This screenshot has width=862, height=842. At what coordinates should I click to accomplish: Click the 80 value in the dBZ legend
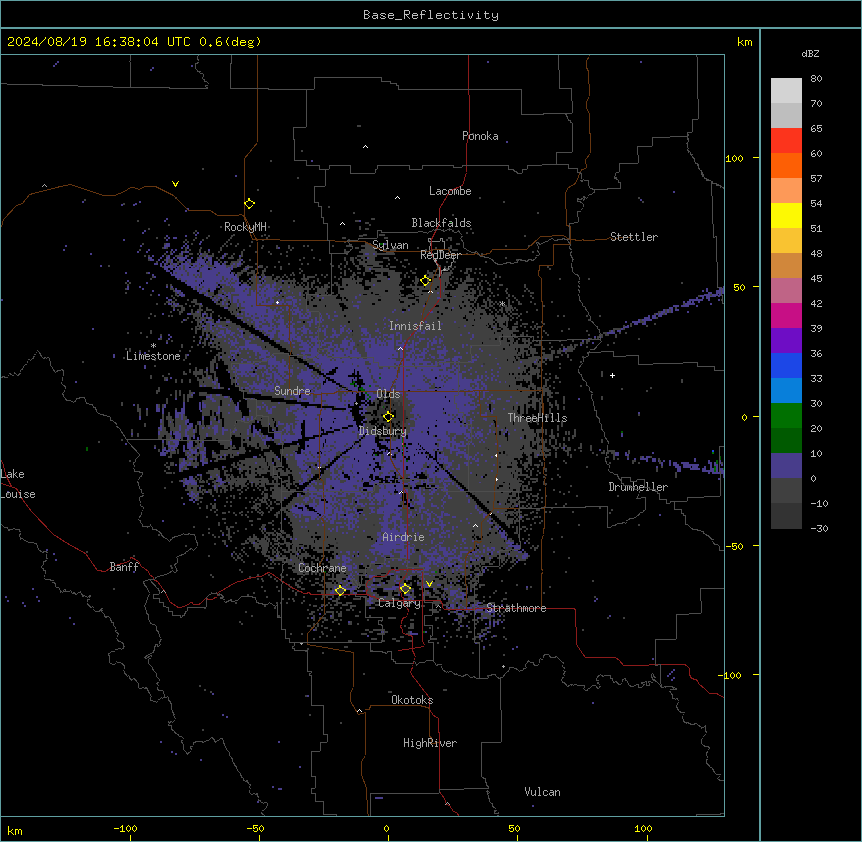point(816,79)
